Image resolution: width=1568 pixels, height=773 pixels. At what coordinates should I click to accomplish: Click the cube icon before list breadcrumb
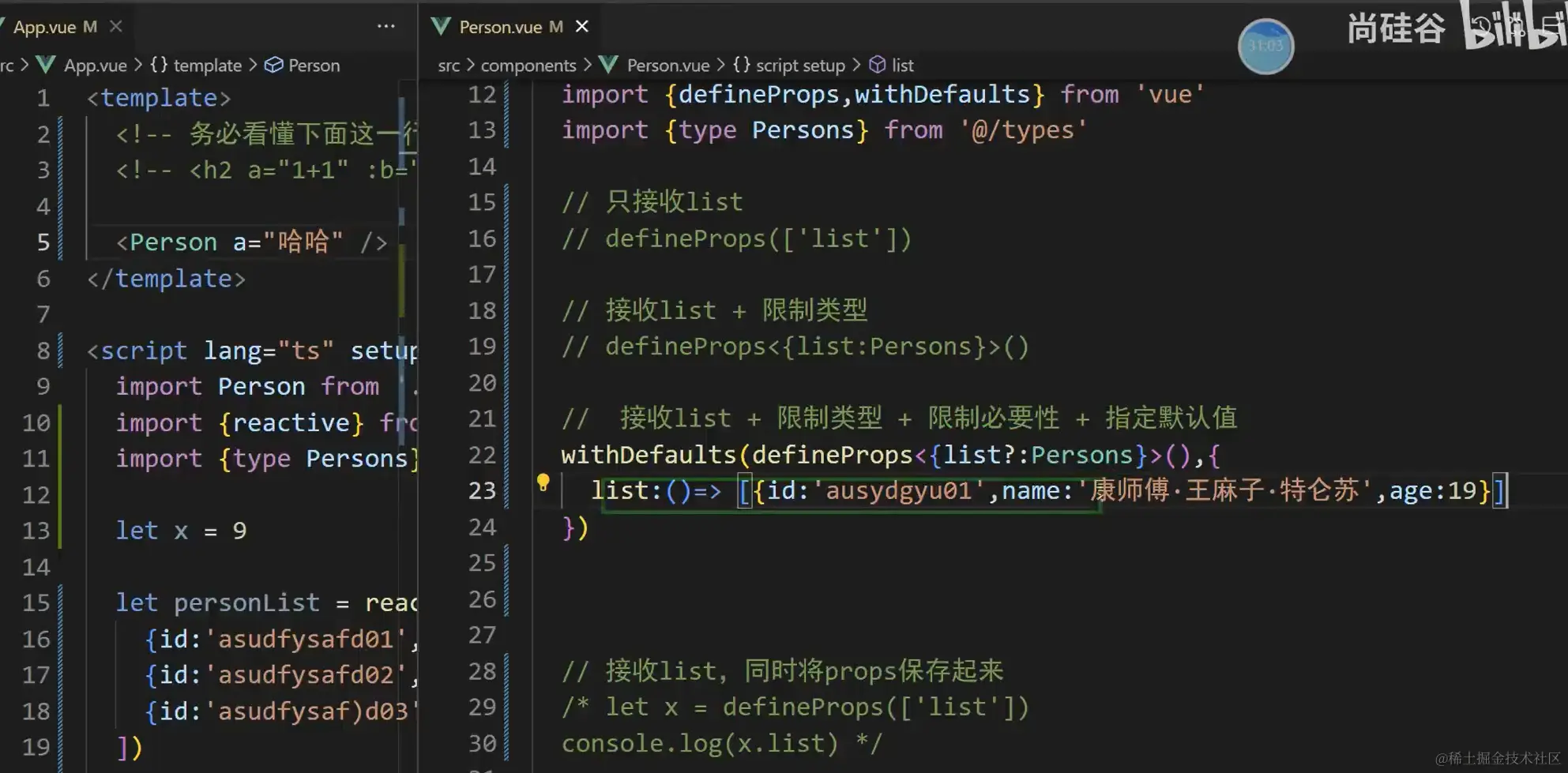point(878,65)
